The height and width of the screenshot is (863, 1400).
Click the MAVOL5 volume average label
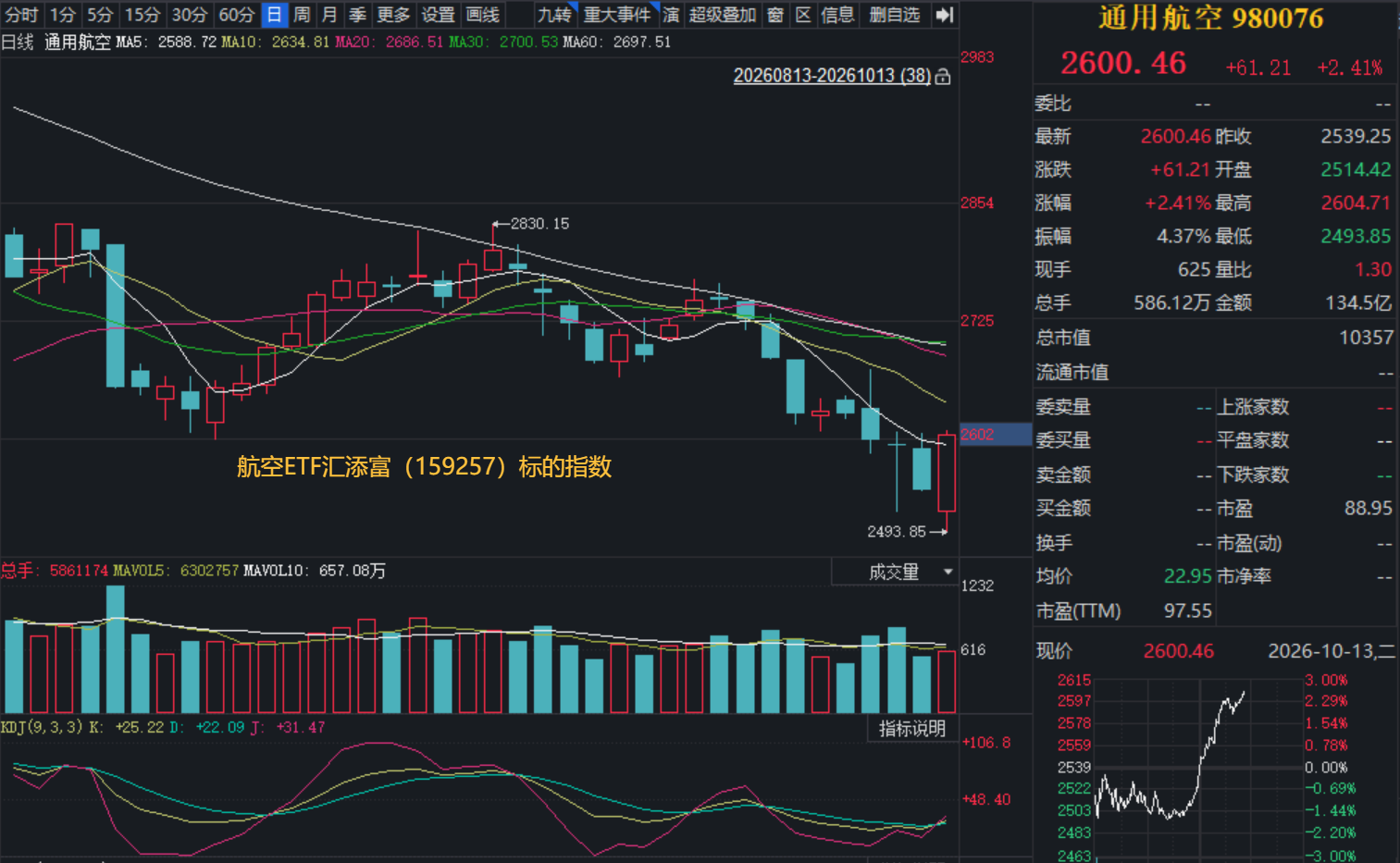pyautogui.click(x=143, y=571)
